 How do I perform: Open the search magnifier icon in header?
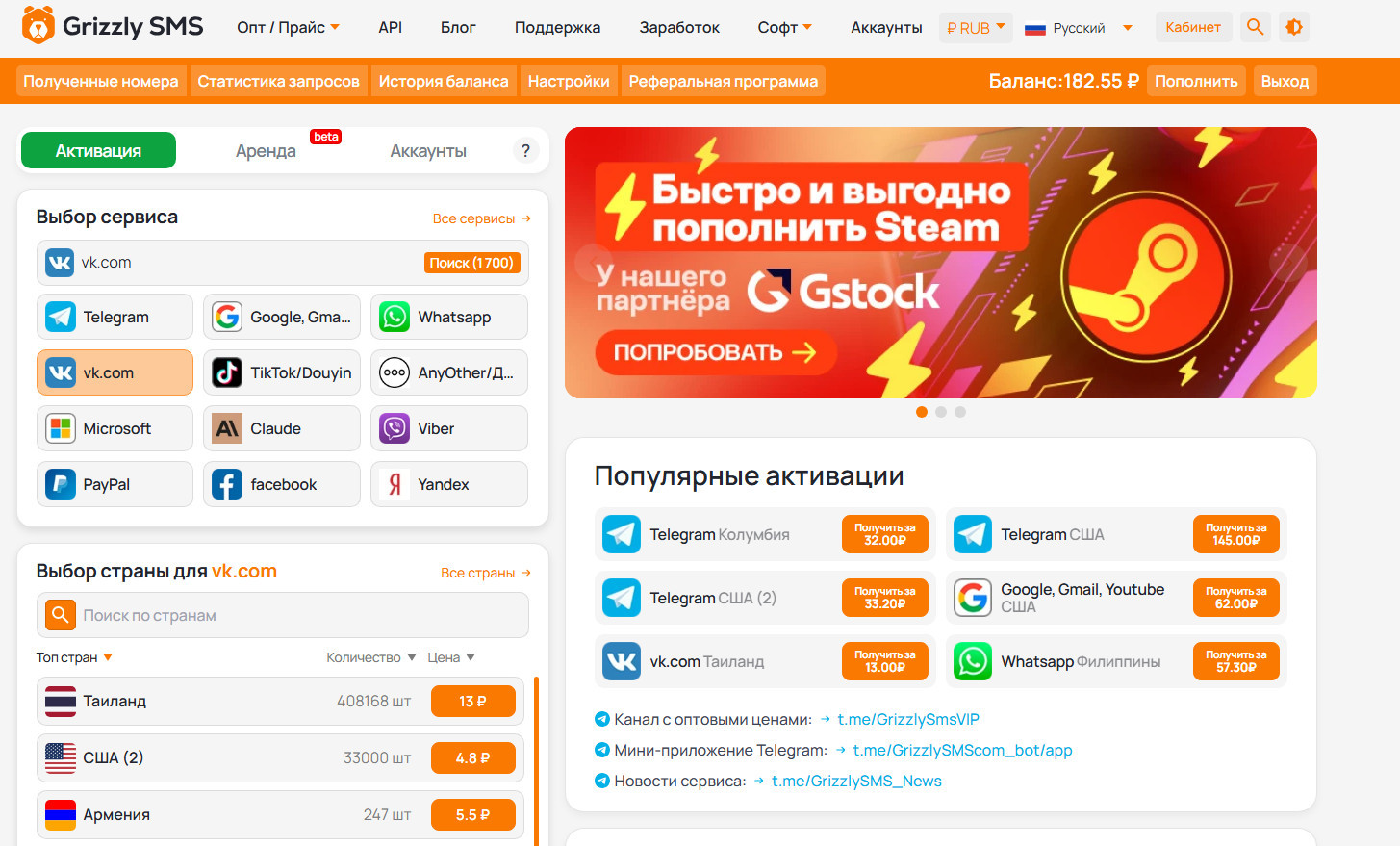click(x=1255, y=27)
